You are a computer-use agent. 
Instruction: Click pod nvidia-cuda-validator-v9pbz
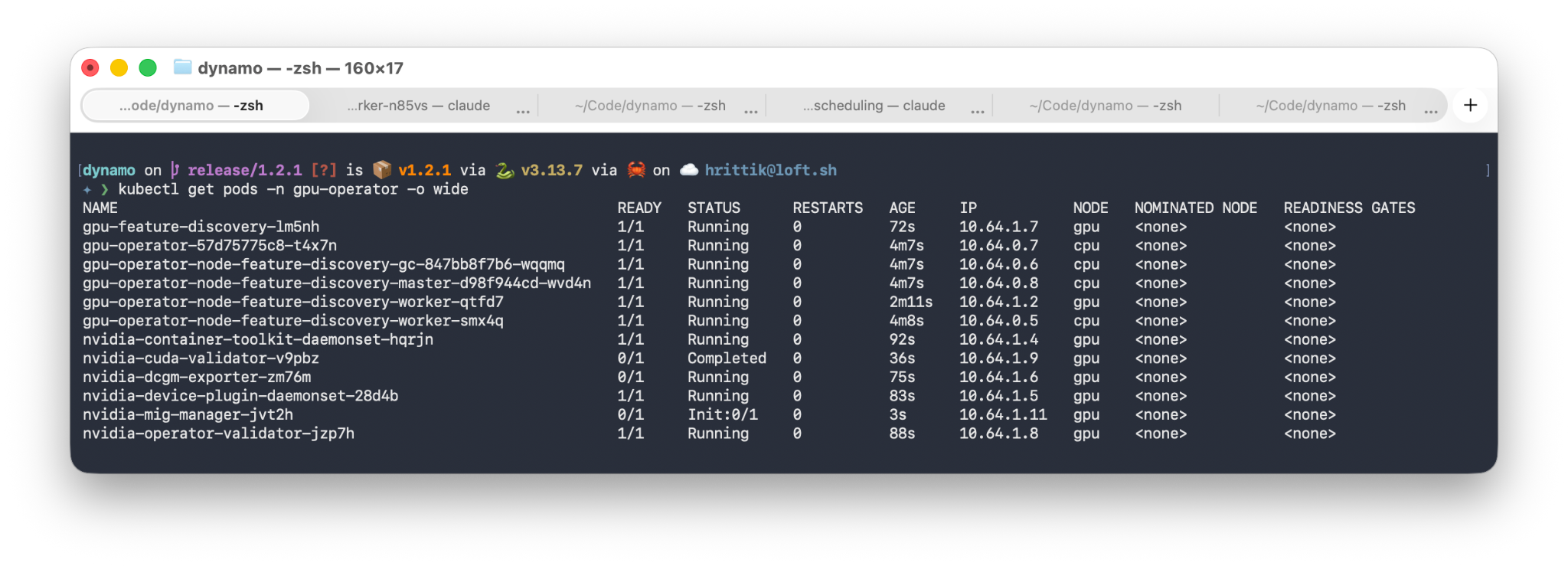[201, 358]
